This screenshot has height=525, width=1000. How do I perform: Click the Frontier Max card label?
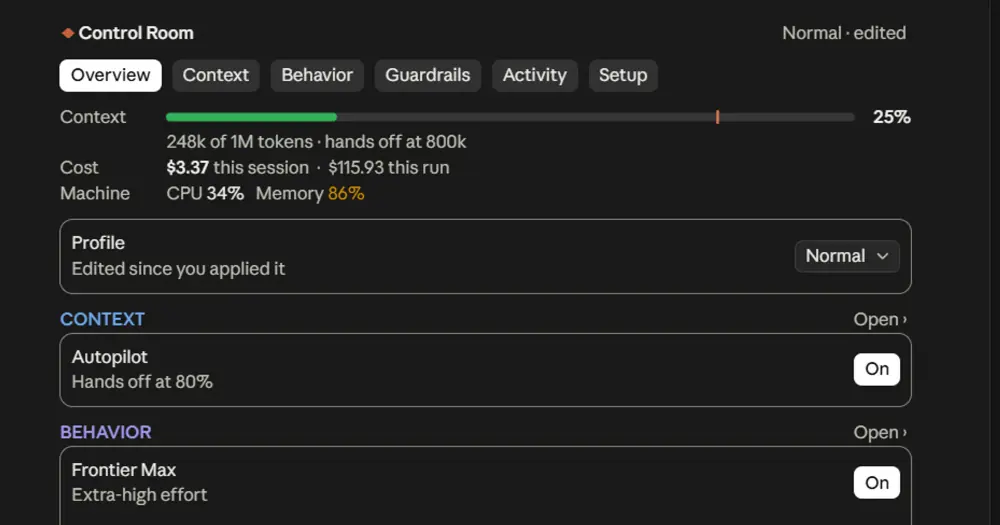(x=124, y=470)
